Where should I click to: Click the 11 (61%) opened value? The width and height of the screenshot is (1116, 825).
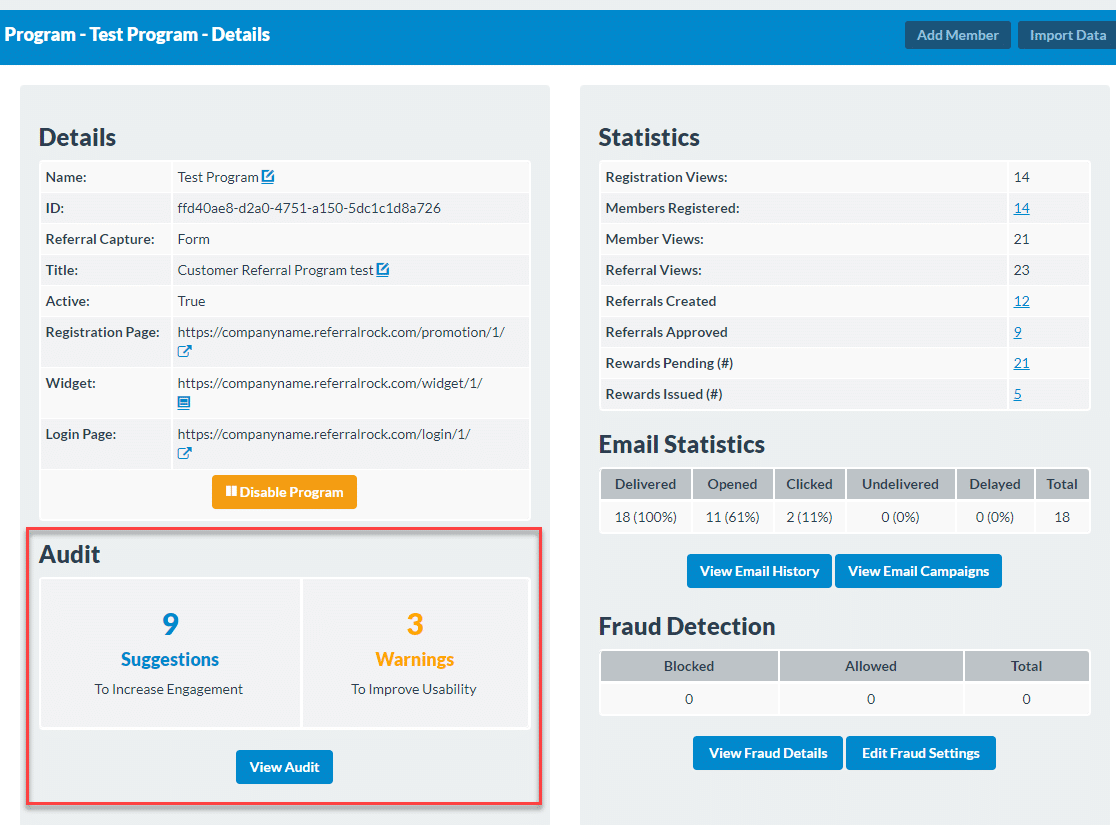tap(732, 517)
